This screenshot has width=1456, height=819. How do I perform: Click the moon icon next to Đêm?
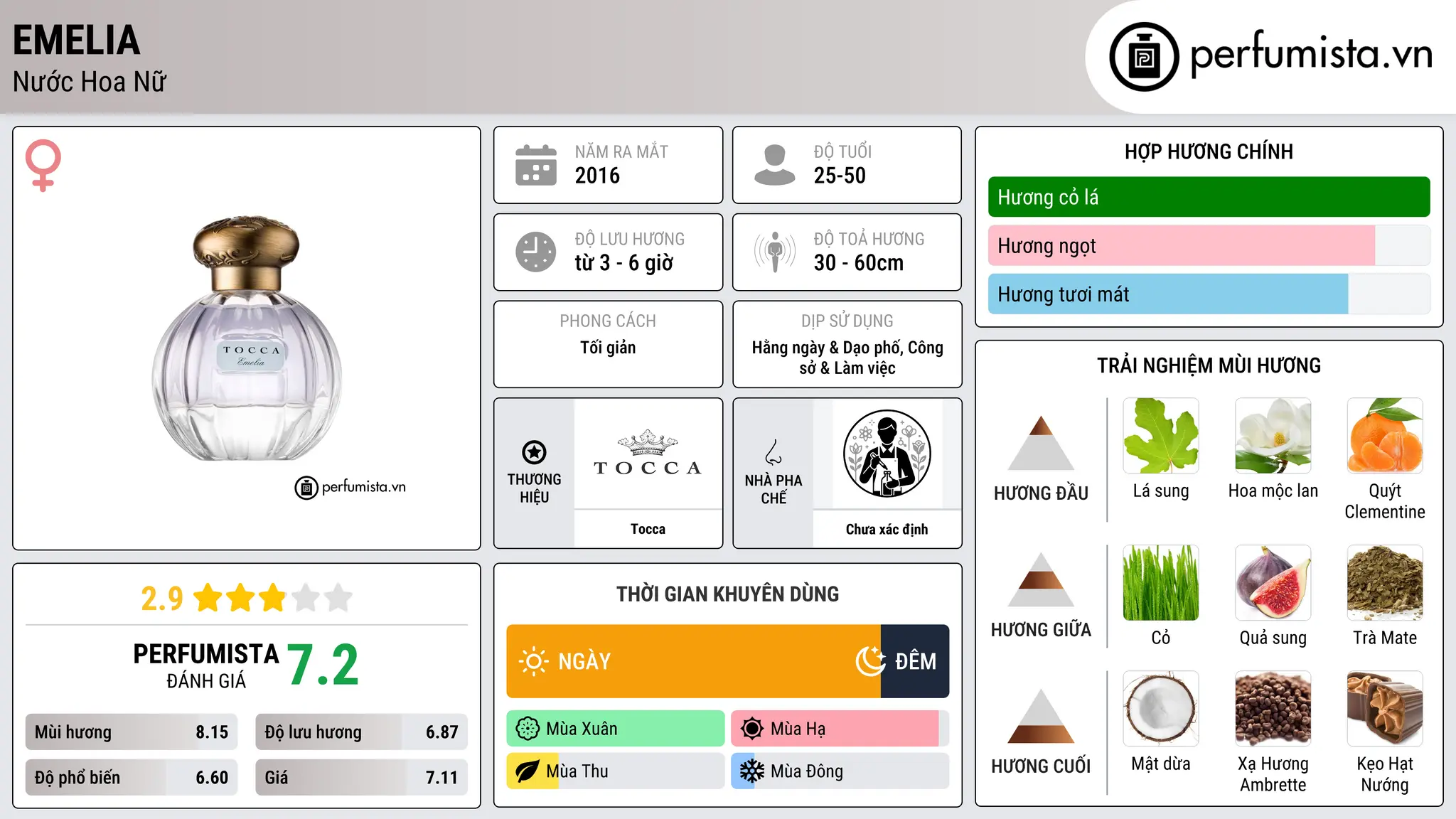871,661
